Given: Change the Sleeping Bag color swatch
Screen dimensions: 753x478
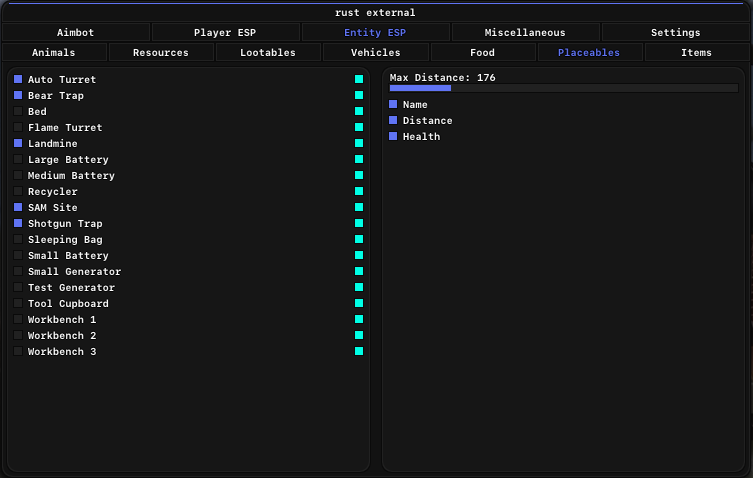Looking at the screenshot, I should 359,239.
